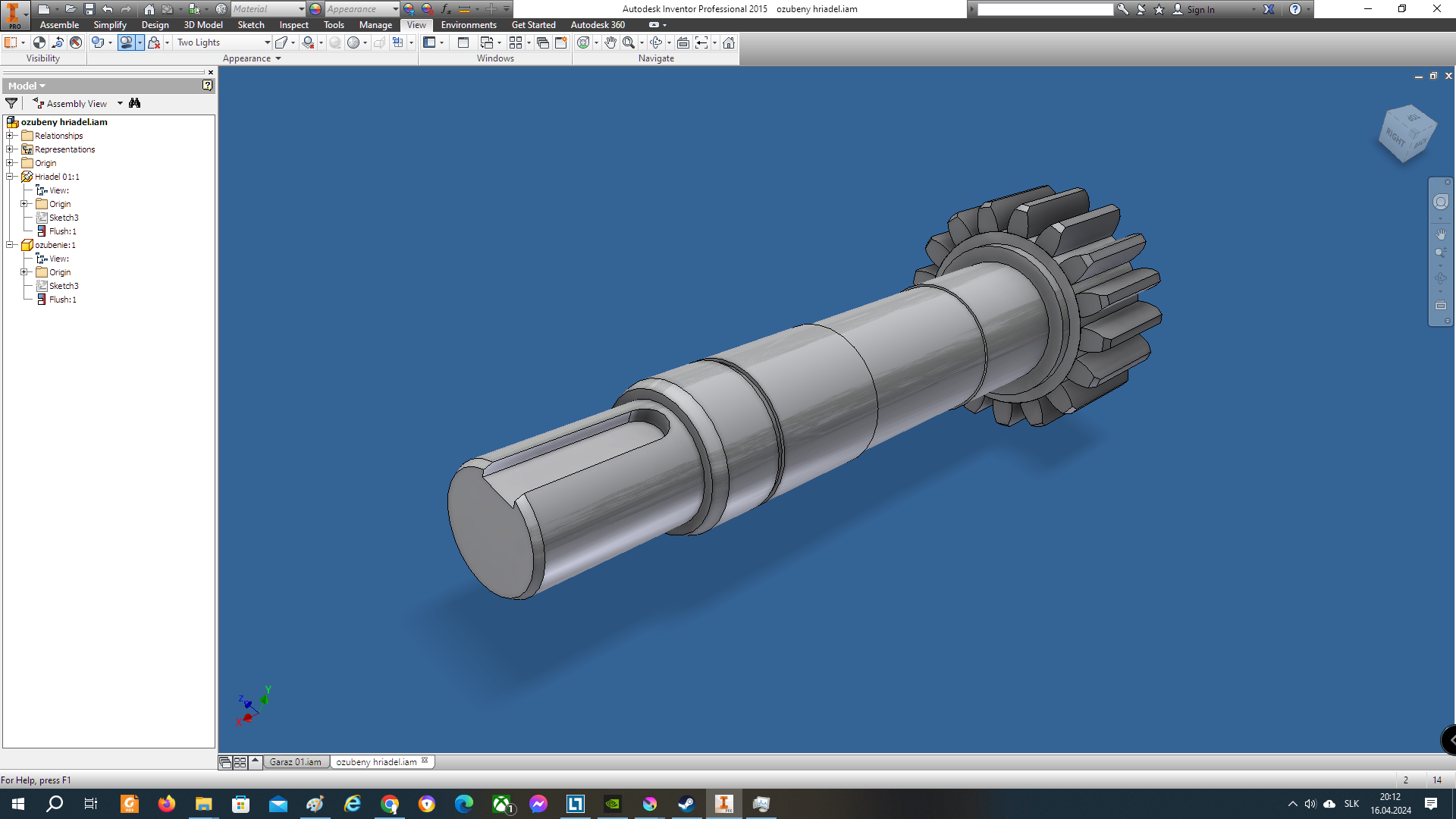
Task: Open the Environments ribbon tab
Action: (469, 25)
